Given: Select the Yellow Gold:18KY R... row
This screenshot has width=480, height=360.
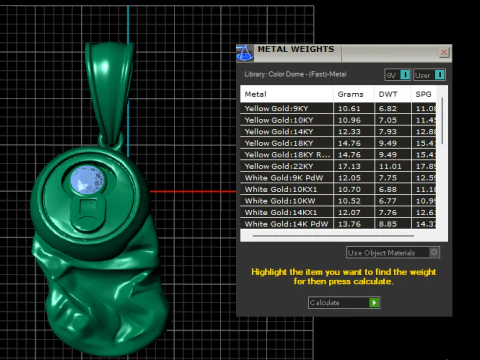Looking at the screenshot, I should click(338, 155).
